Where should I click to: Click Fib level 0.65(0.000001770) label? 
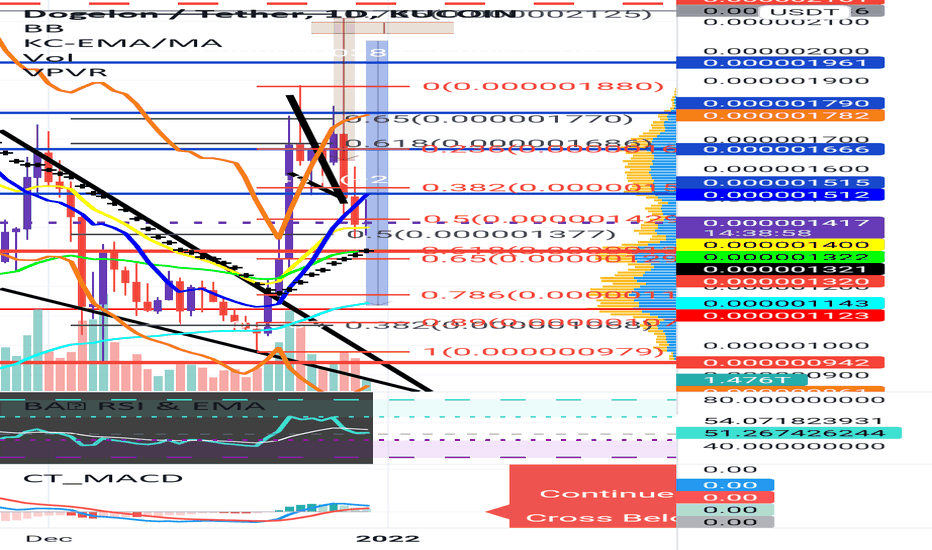click(489, 119)
